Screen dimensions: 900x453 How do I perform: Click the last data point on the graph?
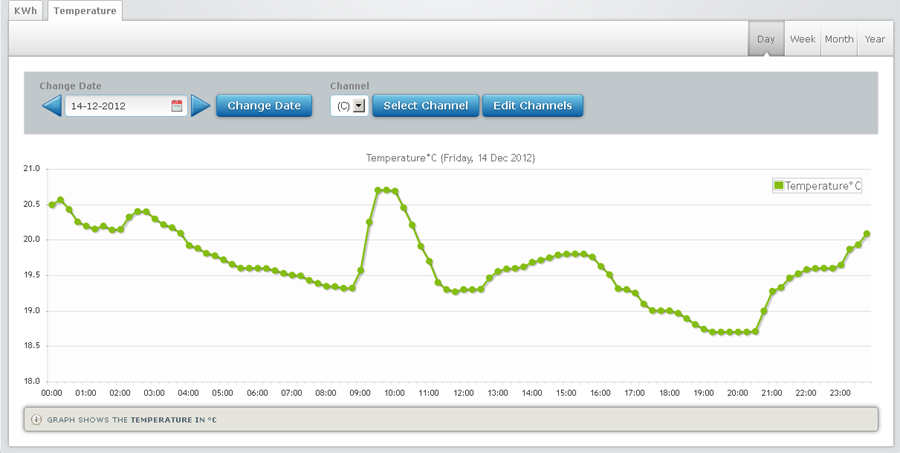click(x=867, y=234)
